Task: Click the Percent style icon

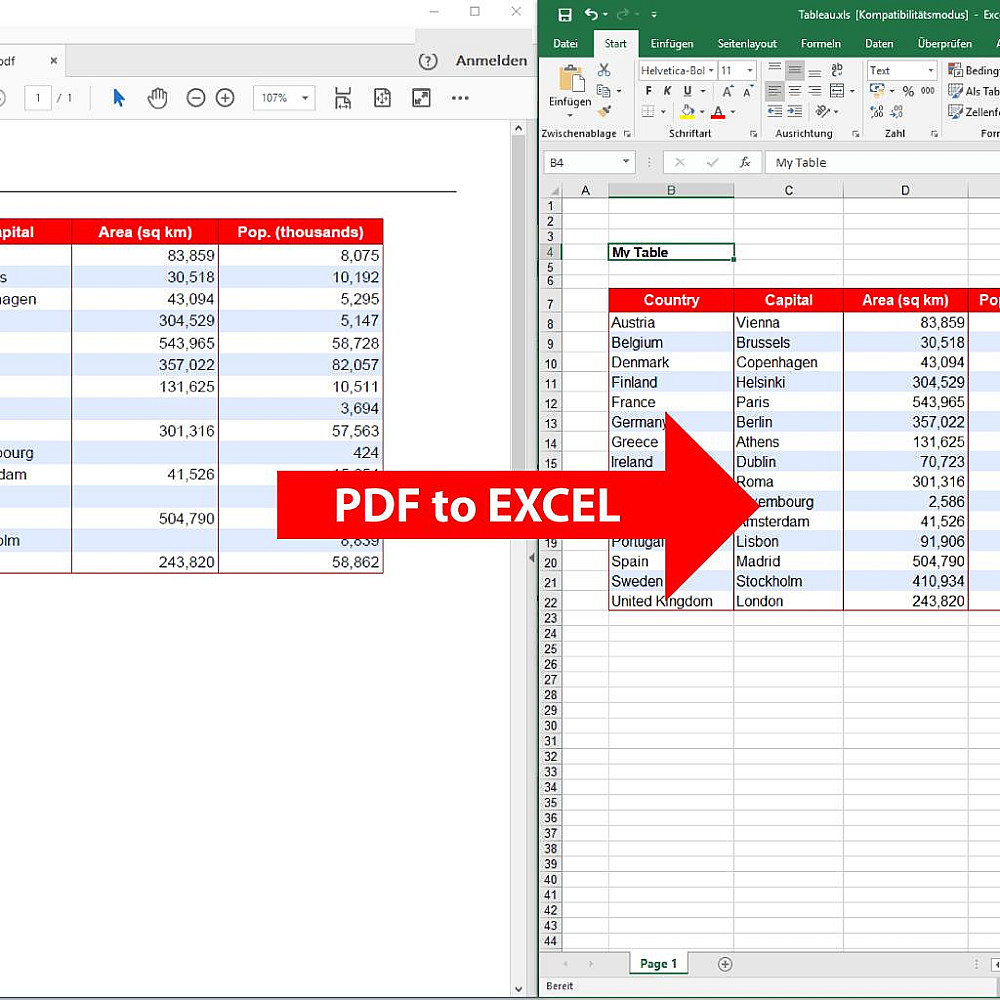Action: [x=908, y=91]
